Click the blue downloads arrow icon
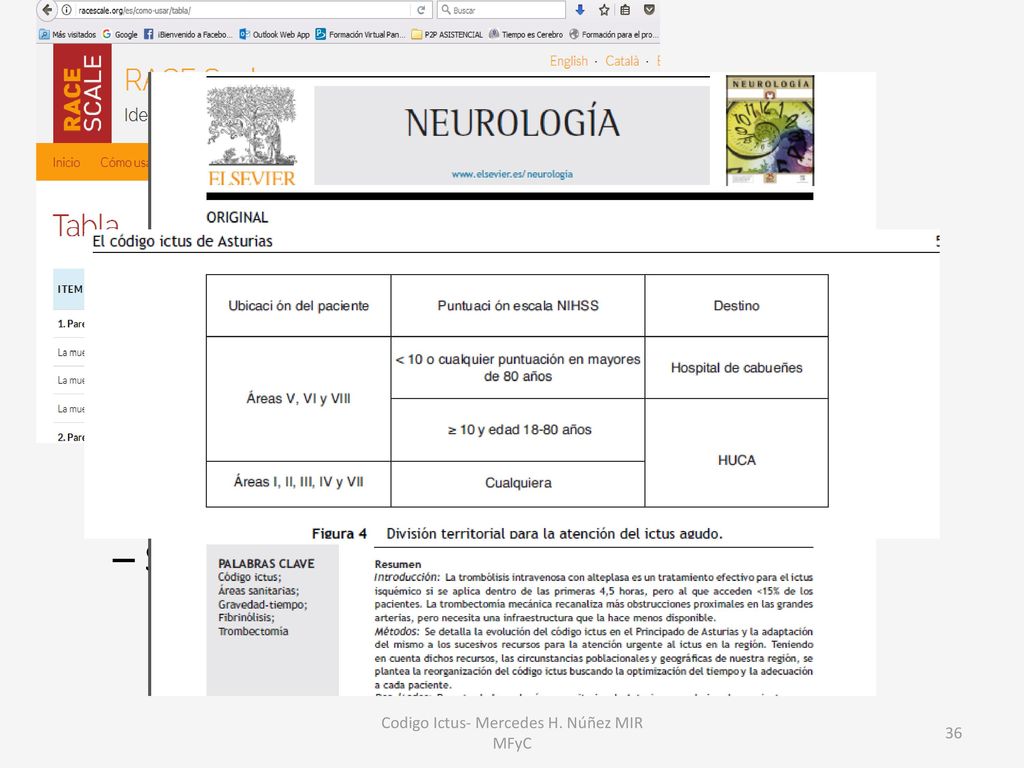 pyautogui.click(x=580, y=10)
